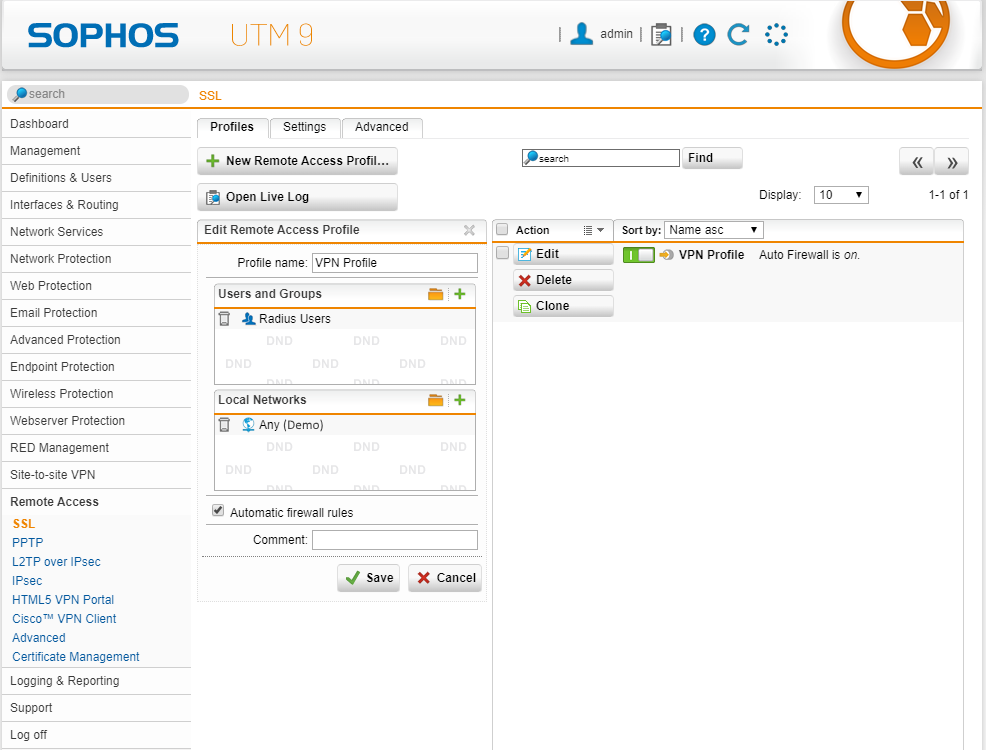The image size is (986, 750).
Task: Close the Edit Remote Access Profile panel
Action: point(469,230)
